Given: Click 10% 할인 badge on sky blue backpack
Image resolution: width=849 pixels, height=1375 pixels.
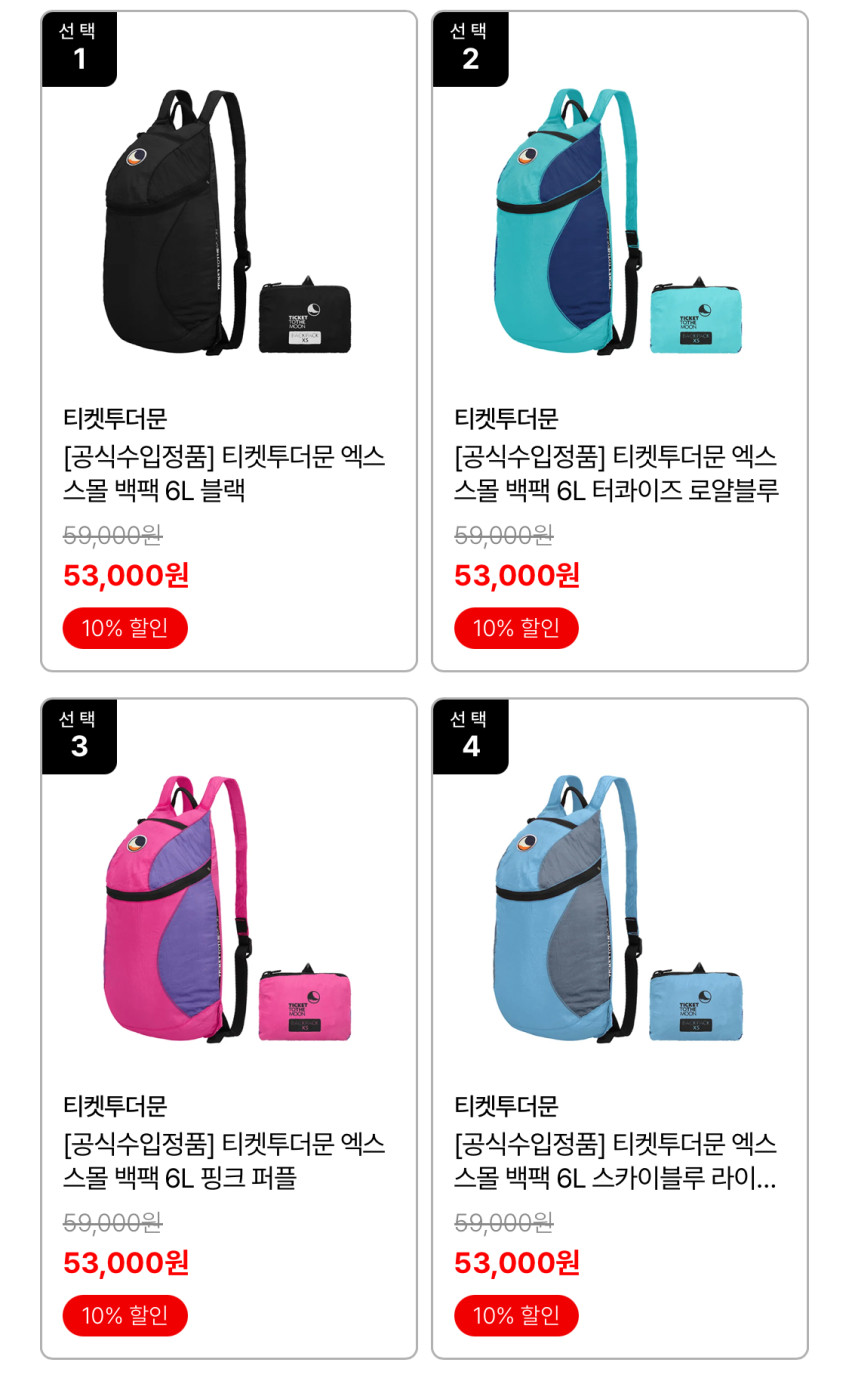Looking at the screenshot, I should (x=516, y=1315).
